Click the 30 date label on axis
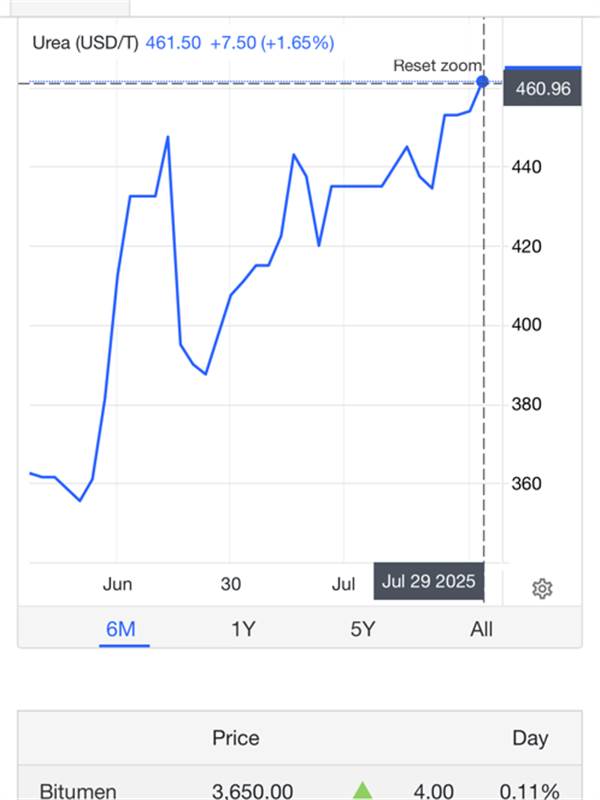Viewport: 600px width, 800px height. [231, 584]
